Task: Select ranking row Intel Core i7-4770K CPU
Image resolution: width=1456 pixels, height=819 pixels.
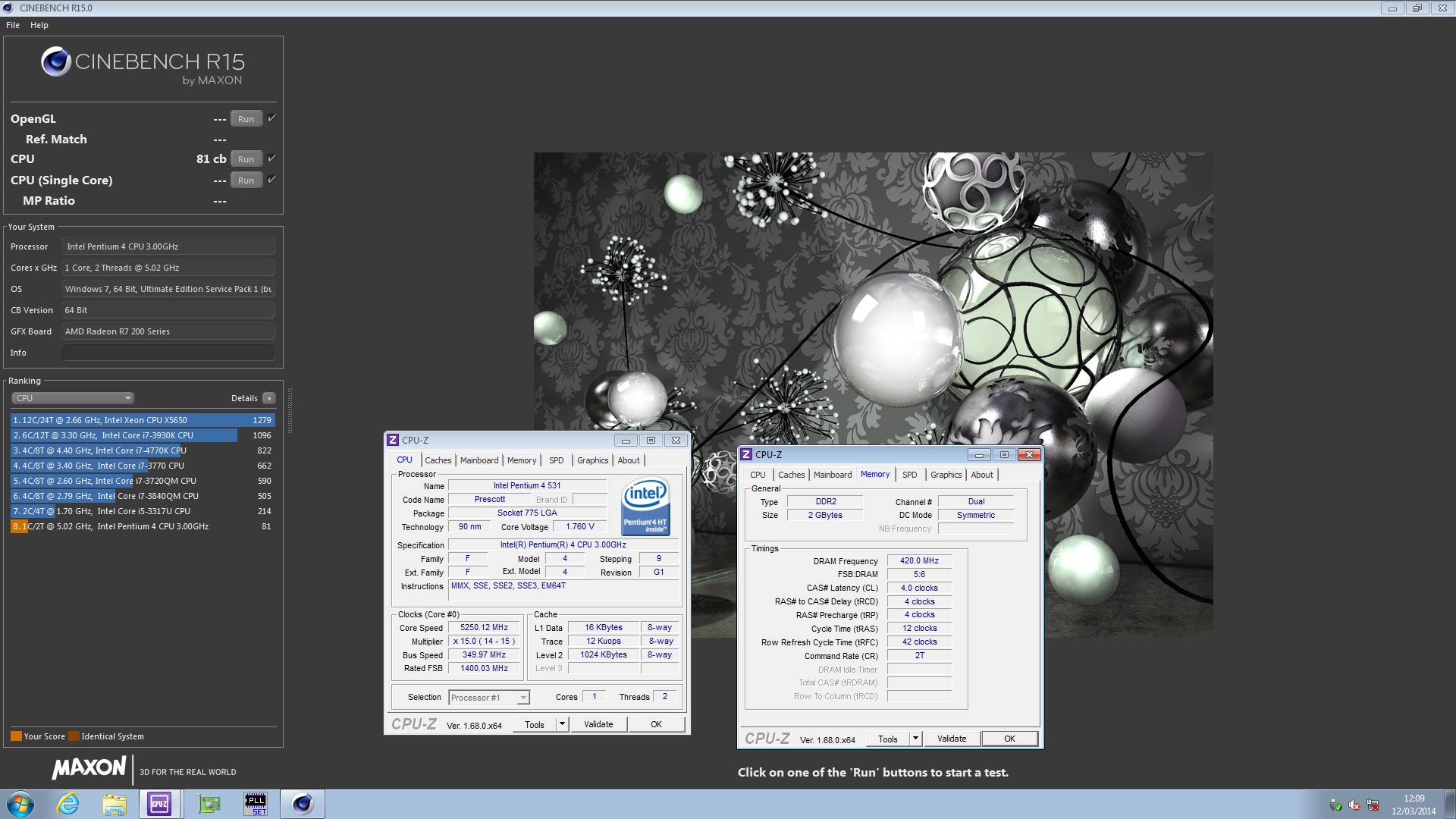Action: click(x=143, y=450)
